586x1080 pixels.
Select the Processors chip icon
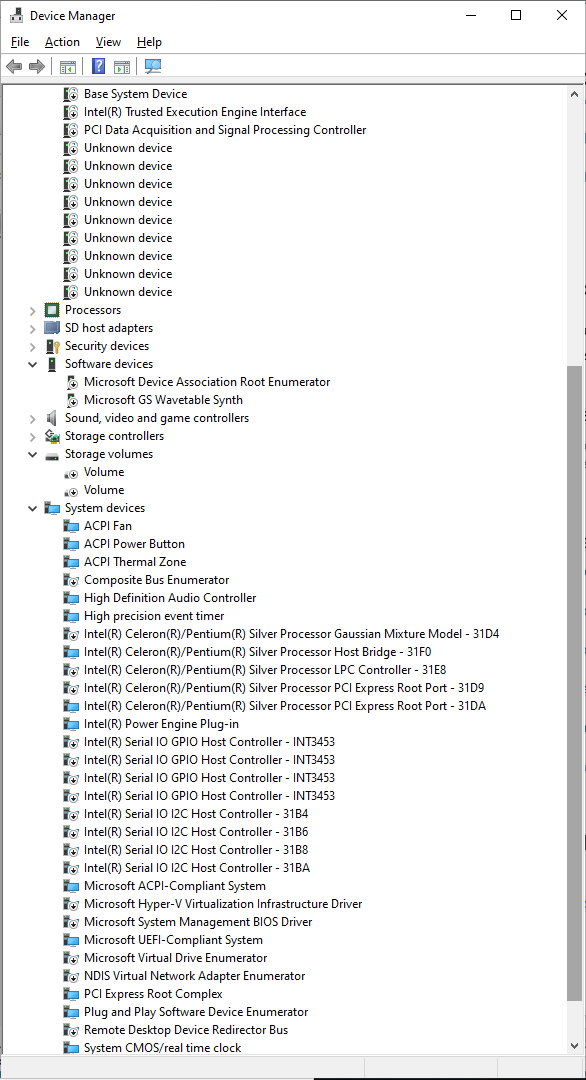pos(52,310)
